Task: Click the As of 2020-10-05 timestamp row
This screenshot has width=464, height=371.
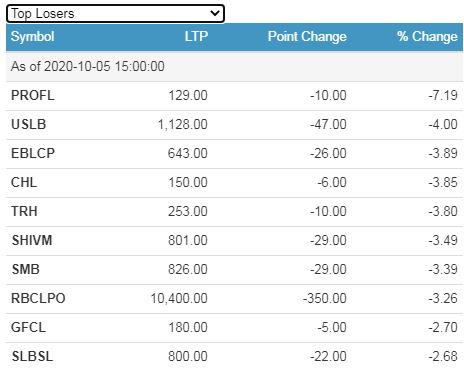Action: coord(234,66)
